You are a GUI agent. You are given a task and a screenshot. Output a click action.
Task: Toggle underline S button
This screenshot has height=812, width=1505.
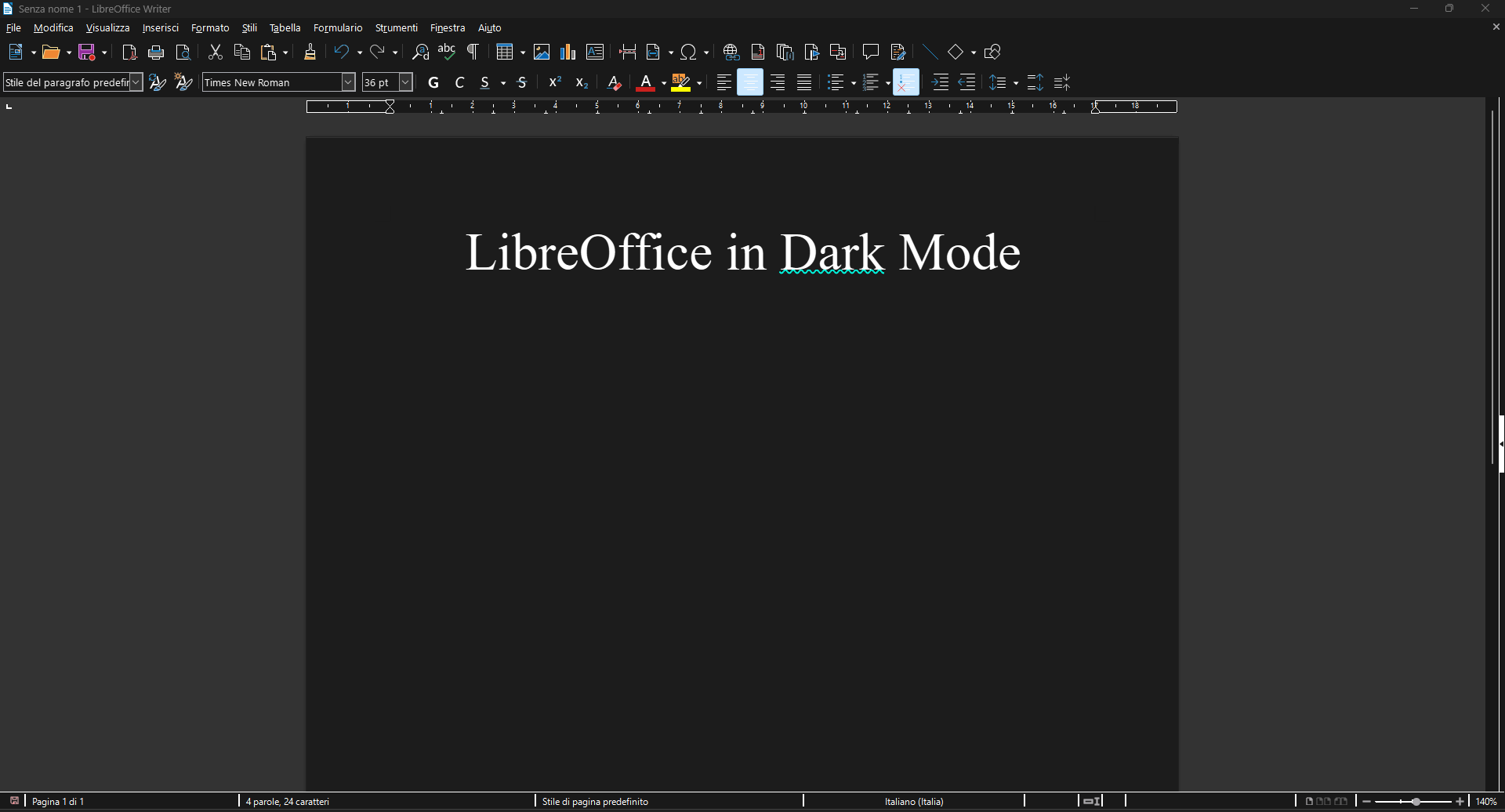485,83
